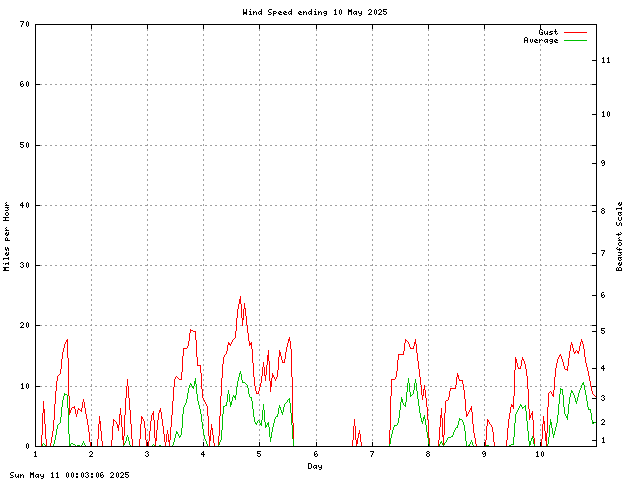Viewport: 640px width, 480px height.
Task: Click the x-axis day label 4
Action: click(203, 454)
